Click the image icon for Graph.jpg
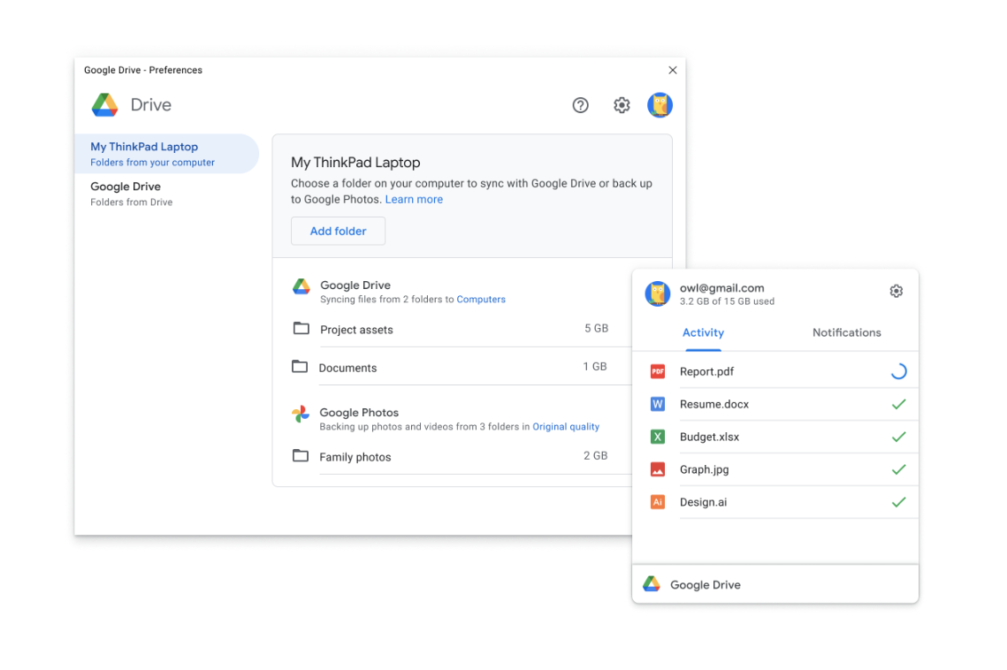Viewport: 1007px width, 670px height. coord(658,470)
